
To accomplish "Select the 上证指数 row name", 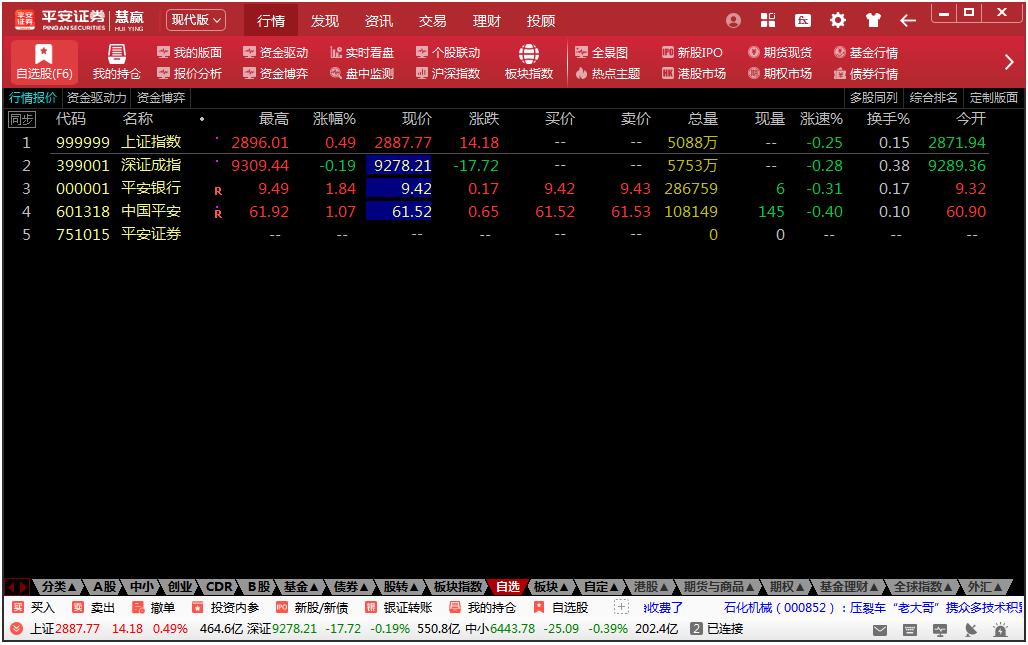I will tap(151, 142).
